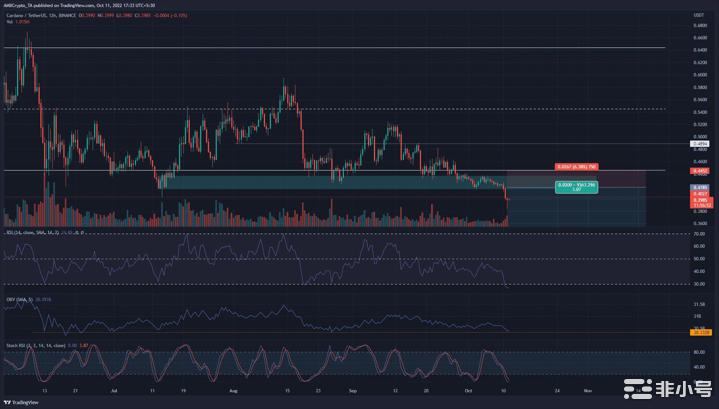Click the red 0.4452 price axis label
The height and width of the screenshot is (409, 719).
(x=700, y=171)
